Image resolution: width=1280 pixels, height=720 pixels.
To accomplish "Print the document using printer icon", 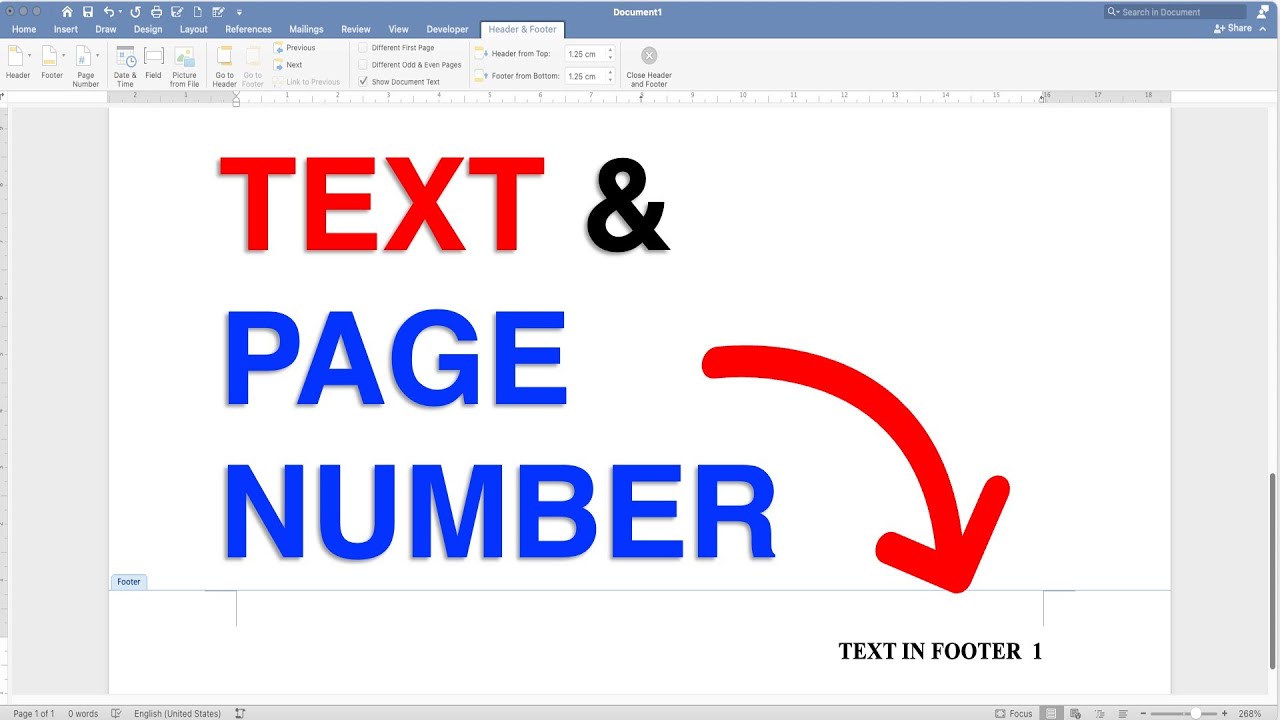I will tap(156, 12).
